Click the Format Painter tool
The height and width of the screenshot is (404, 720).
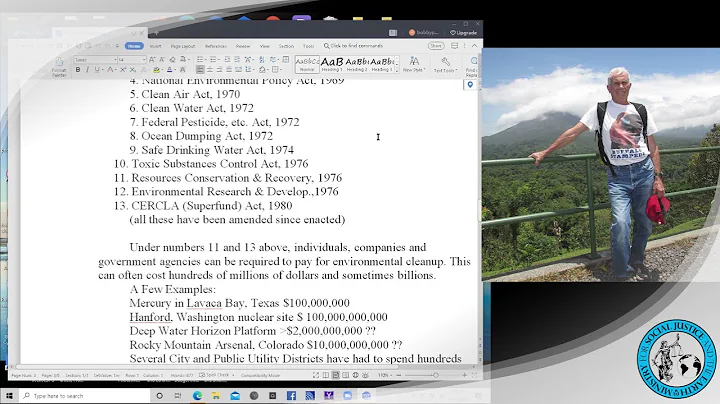pos(59,67)
